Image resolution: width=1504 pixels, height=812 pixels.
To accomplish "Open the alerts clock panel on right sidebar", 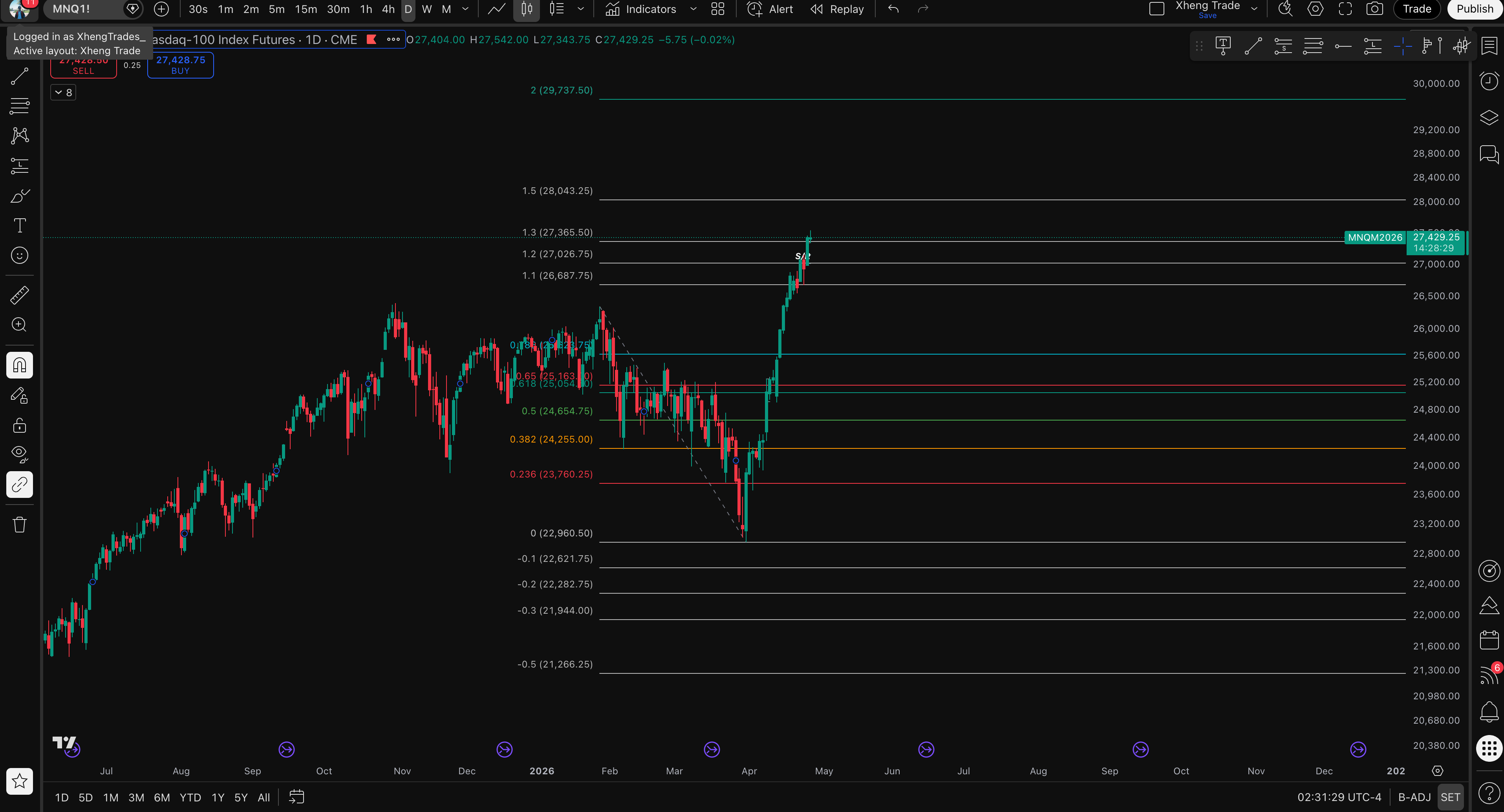I will click(1489, 80).
